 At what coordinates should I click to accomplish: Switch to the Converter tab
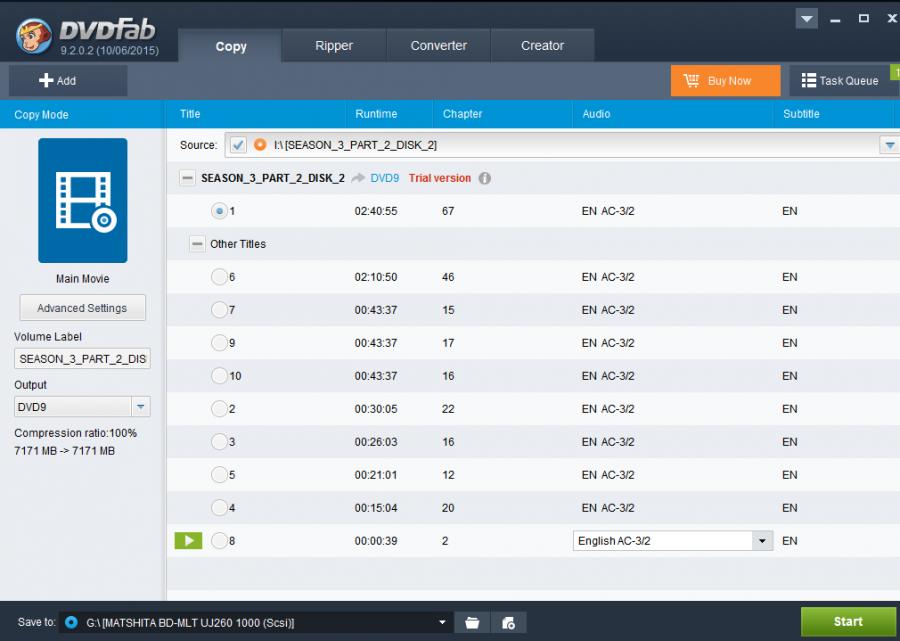(439, 45)
